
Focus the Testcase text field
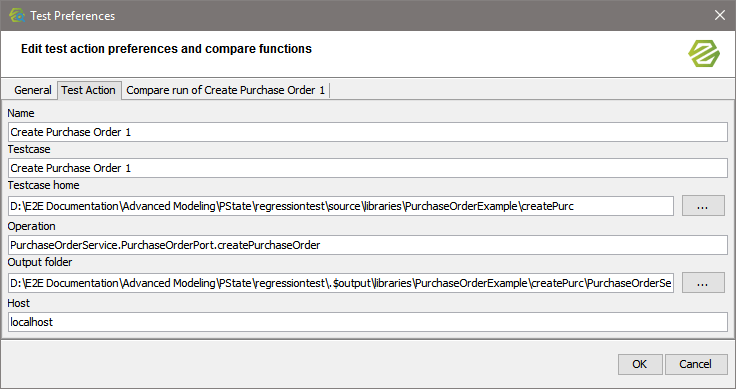[x=368, y=168]
